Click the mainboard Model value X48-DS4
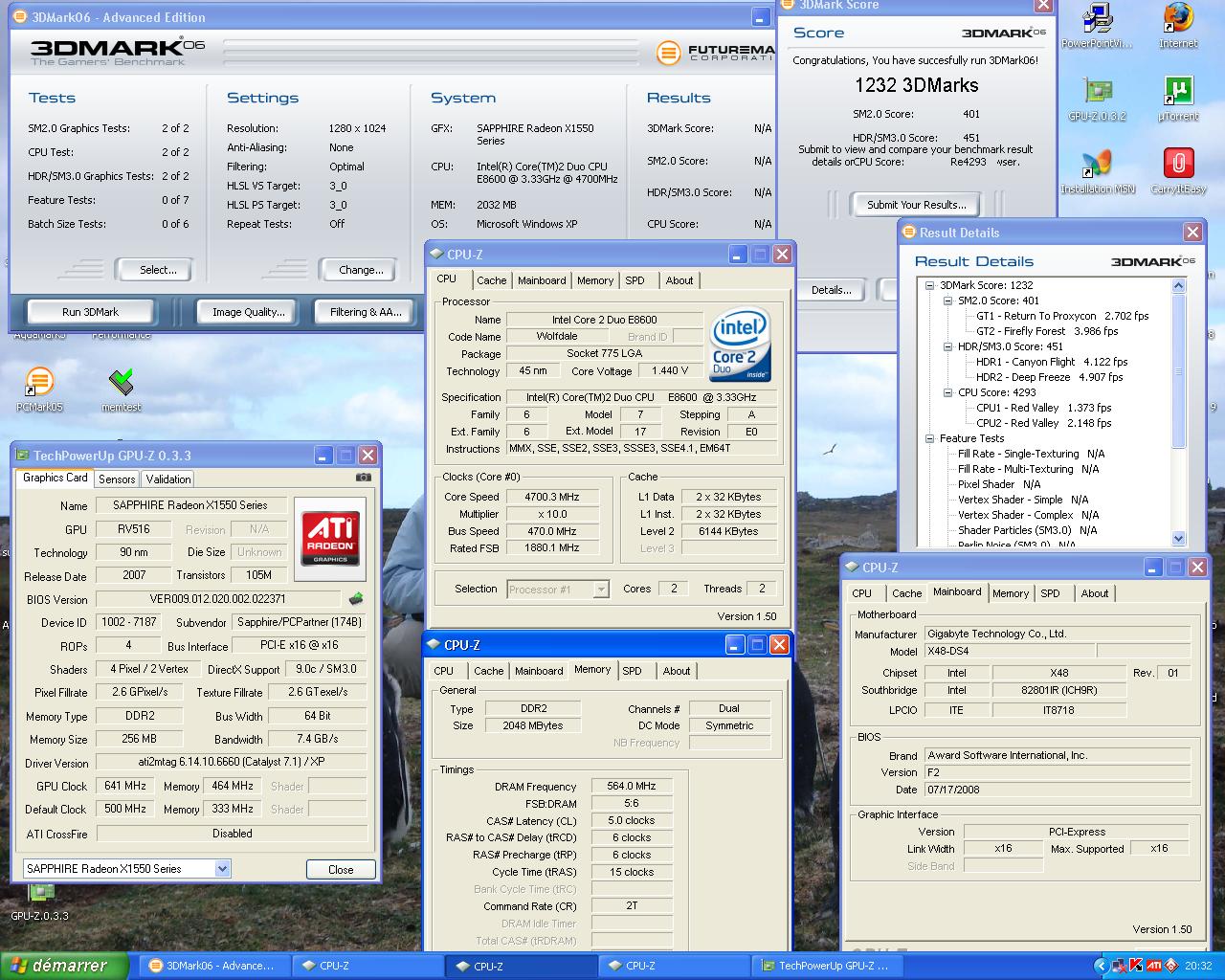This screenshot has height=980, width=1225. tap(1009, 651)
